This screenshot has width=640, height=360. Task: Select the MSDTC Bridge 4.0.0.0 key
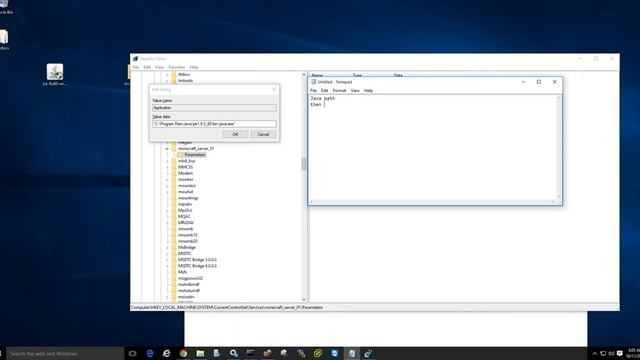coord(197,266)
